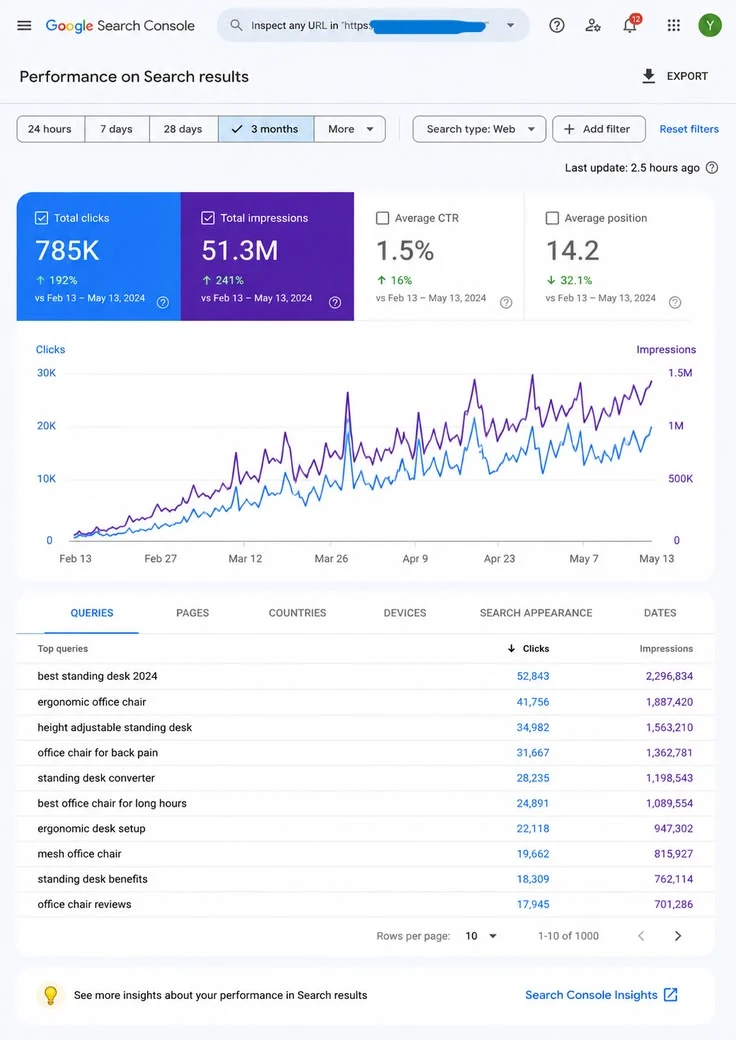
Task: Select the 24 hours date range
Action: pos(50,129)
